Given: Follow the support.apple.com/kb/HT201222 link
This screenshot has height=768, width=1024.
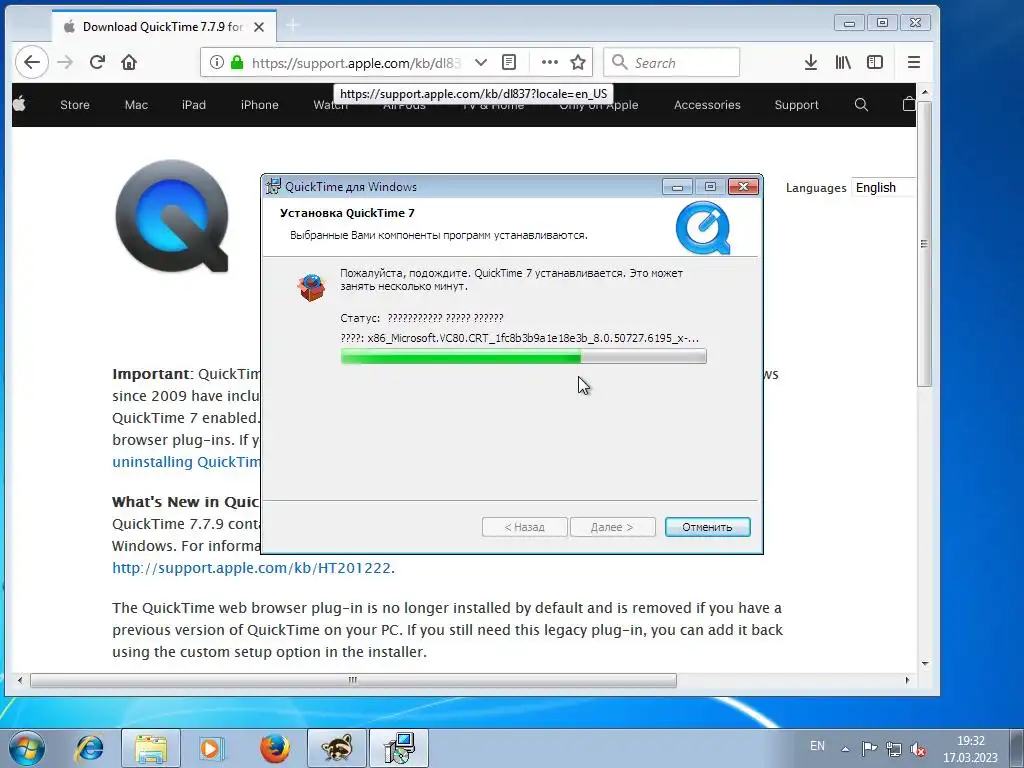Looking at the screenshot, I should coord(251,568).
